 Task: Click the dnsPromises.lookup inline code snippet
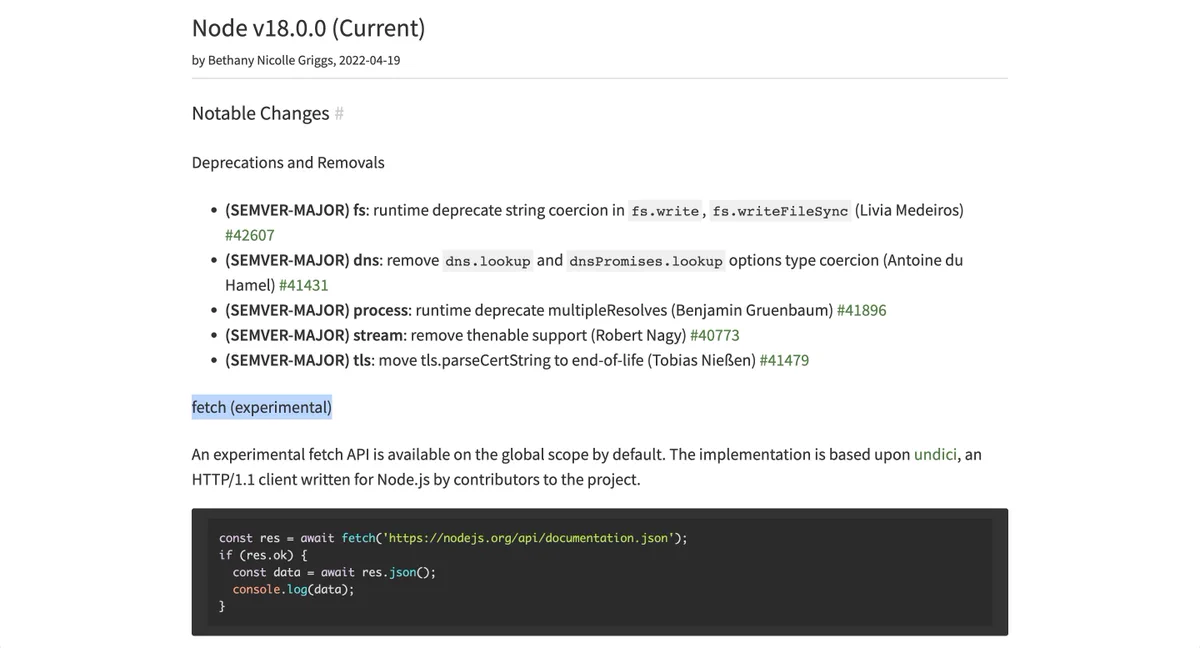(x=646, y=260)
